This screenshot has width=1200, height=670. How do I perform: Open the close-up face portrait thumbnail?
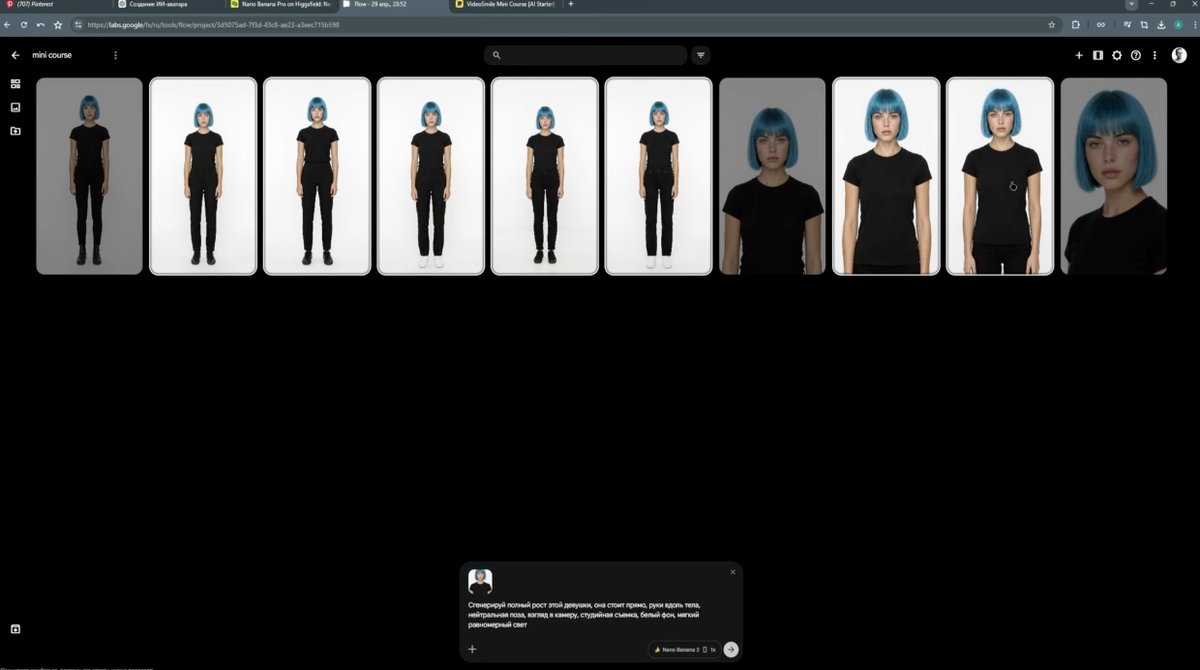click(1113, 176)
